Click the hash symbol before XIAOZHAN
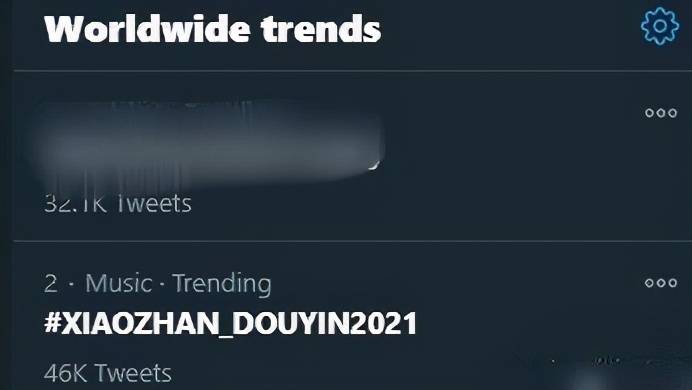Image resolution: width=692 pixels, height=390 pixels. [x=52, y=323]
